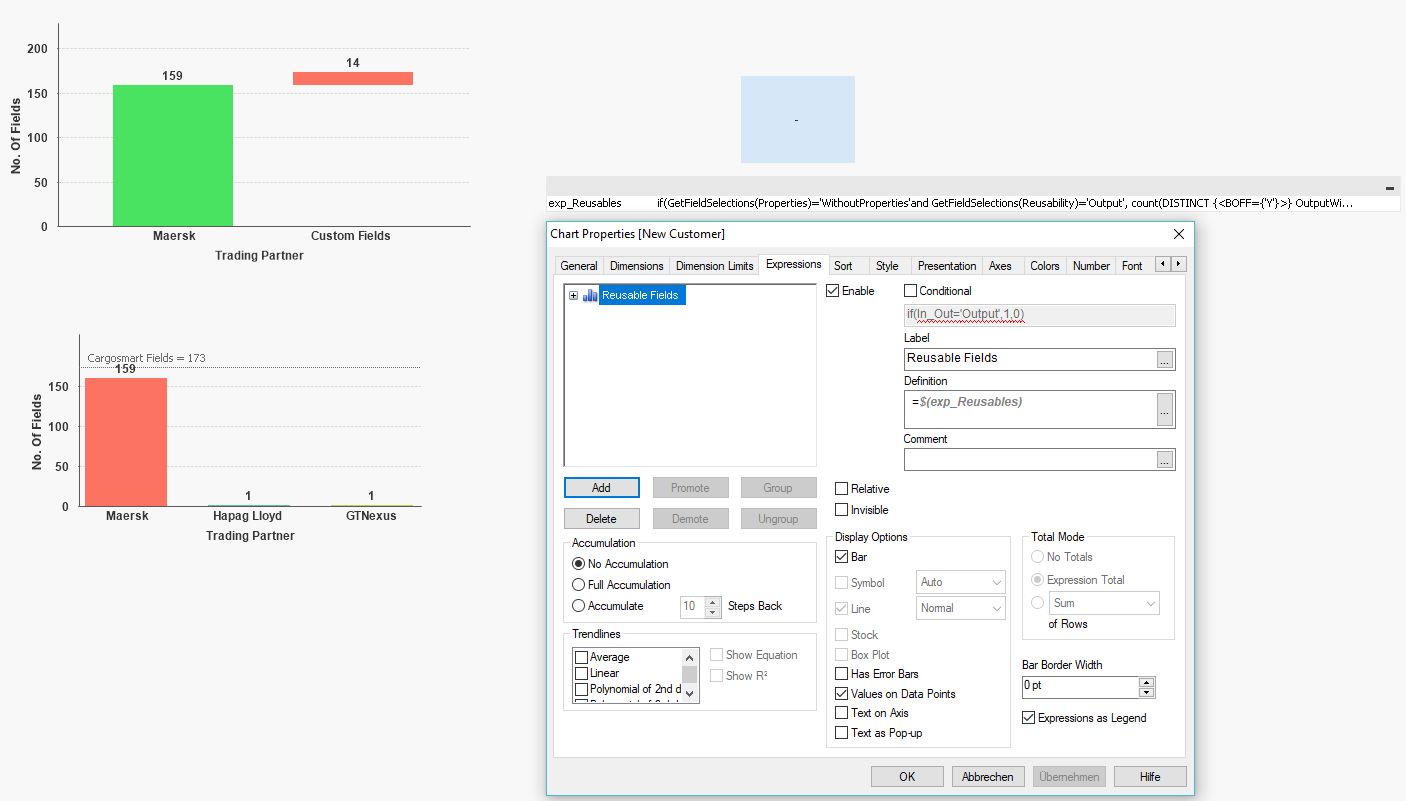The width and height of the screenshot is (1406, 801).
Task: Check Text on Axis option
Action: pos(842,713)
